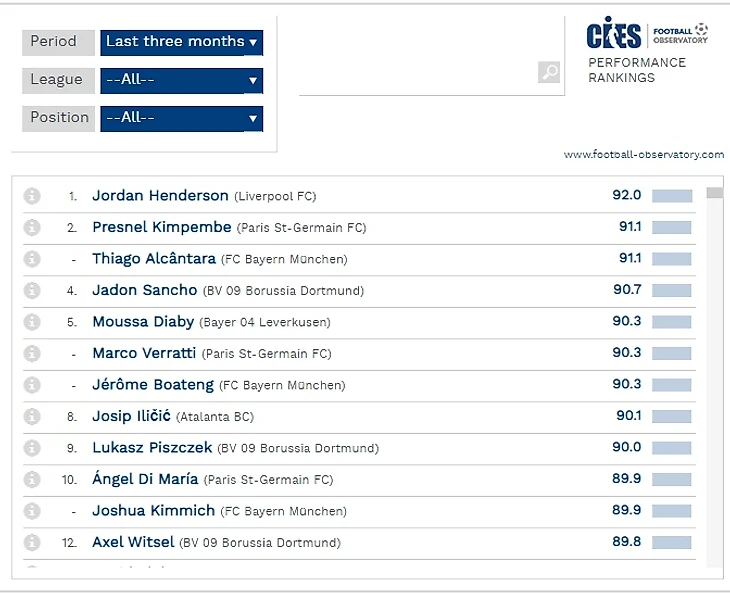Click Ángel Di María player name

(x=145, y=479)
